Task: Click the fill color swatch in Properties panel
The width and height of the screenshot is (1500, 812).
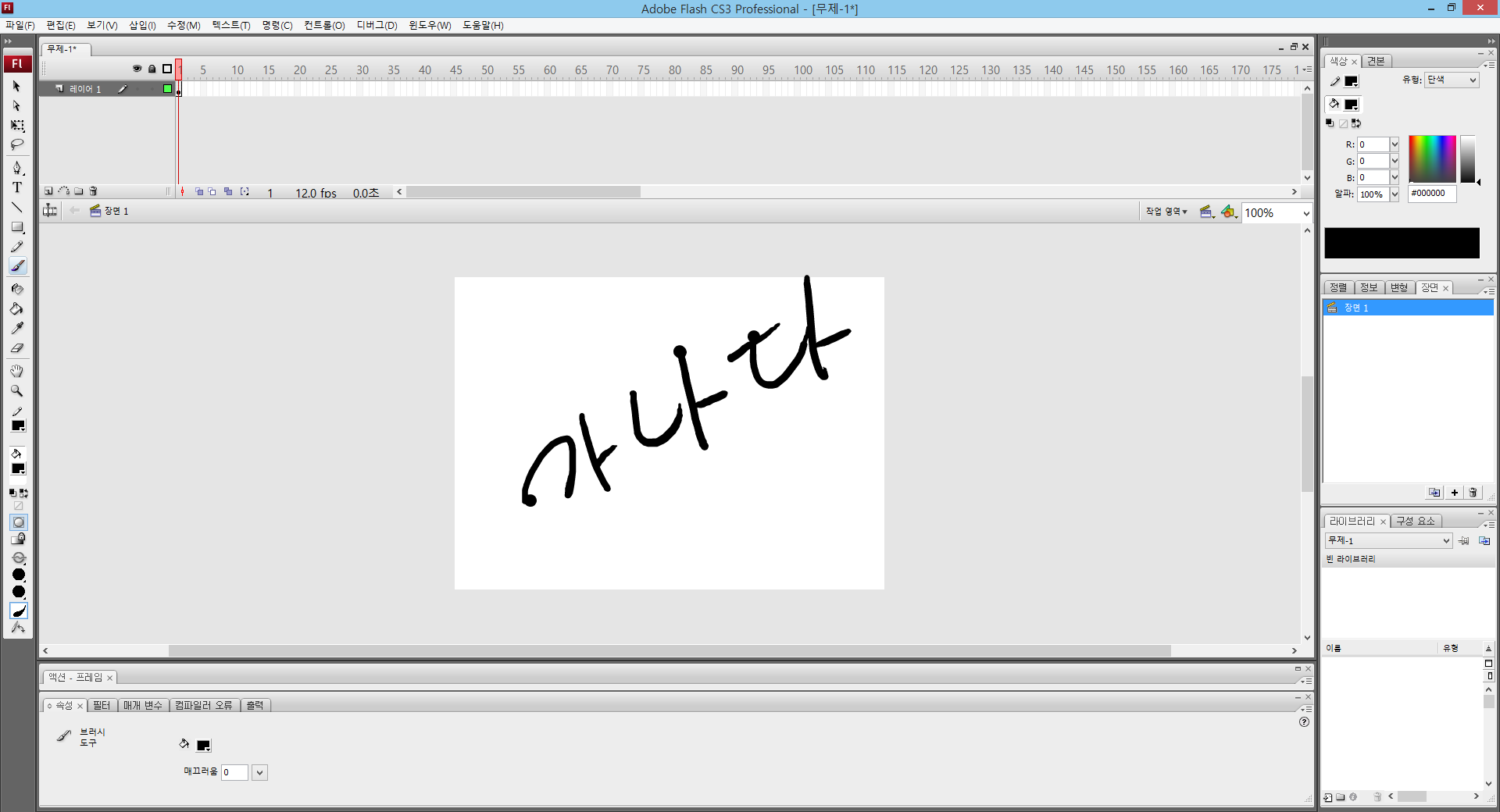Action: pyautogui.click(x=203, y=745)
